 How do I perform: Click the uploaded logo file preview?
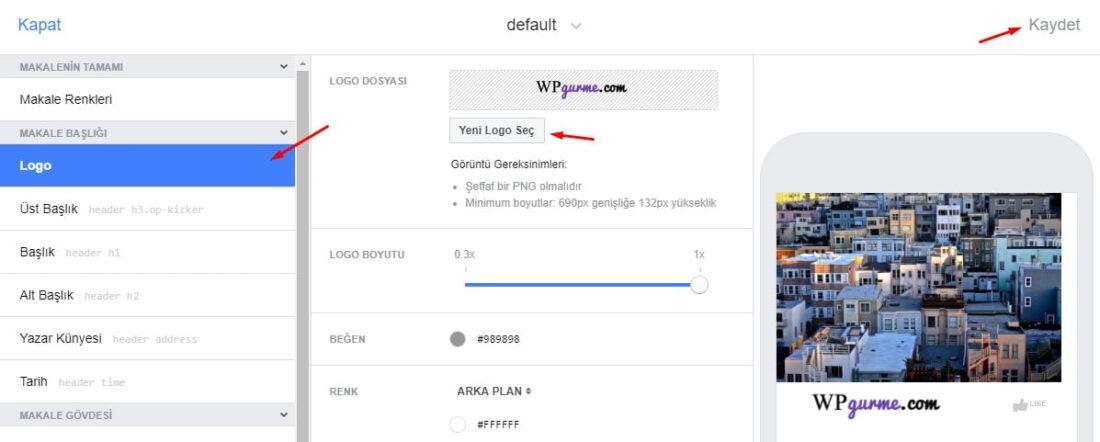[583, 90]
